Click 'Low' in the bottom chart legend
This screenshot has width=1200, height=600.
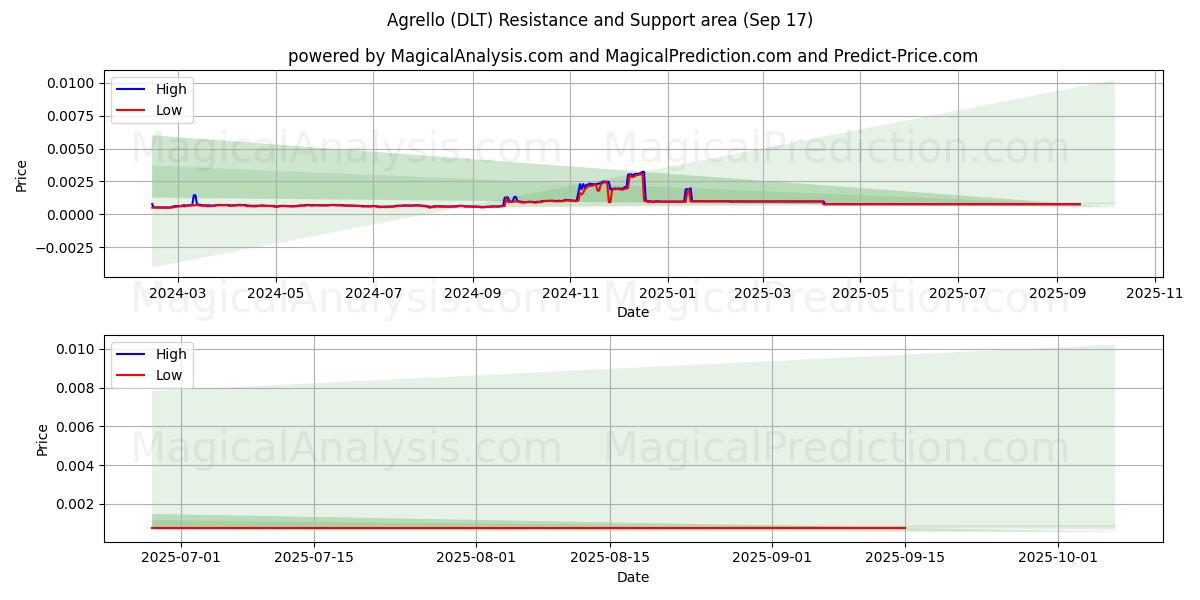[169, 375]
